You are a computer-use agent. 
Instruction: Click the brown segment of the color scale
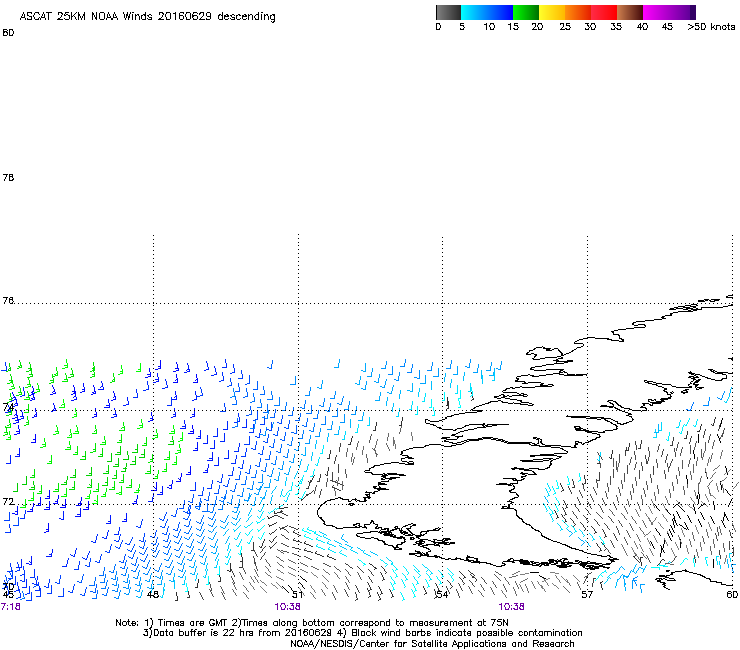pos(630,12)
